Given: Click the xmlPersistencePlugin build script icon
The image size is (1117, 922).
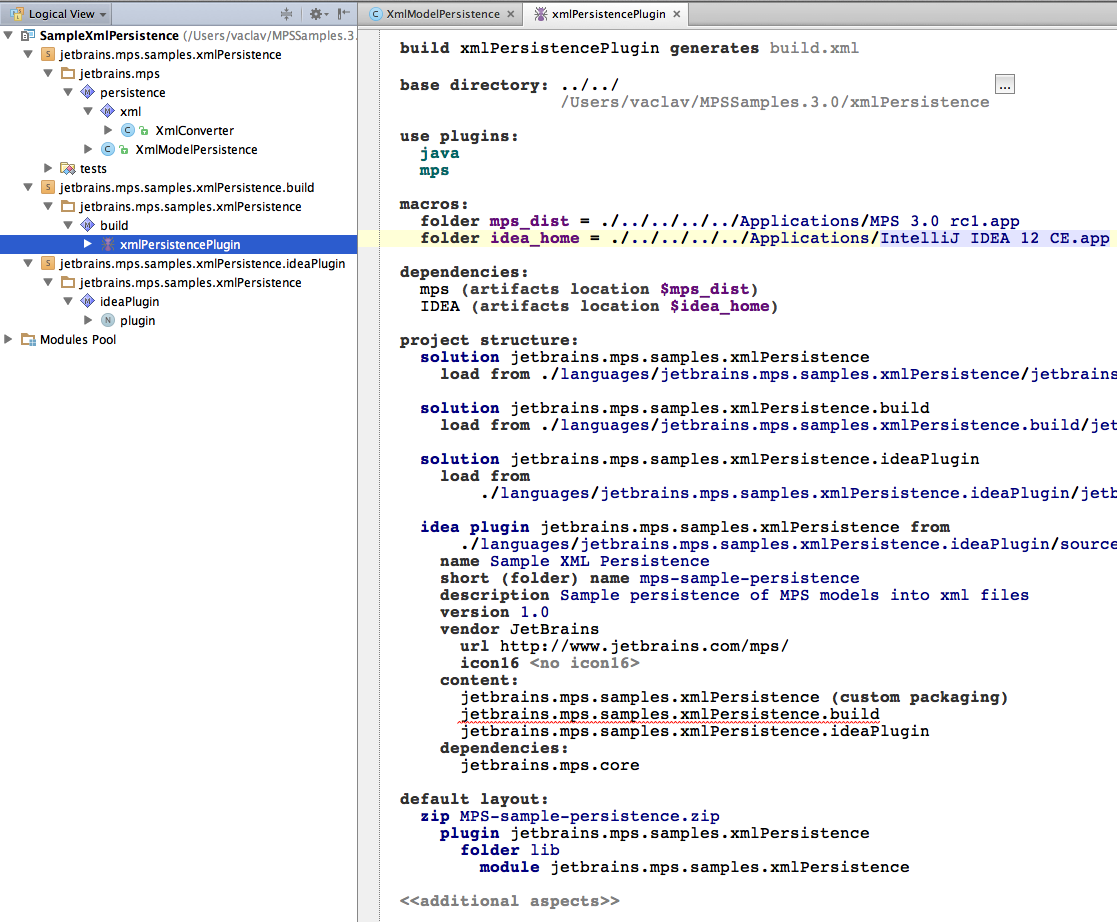Looking at the screenshot, I should [x=108, y=244].
